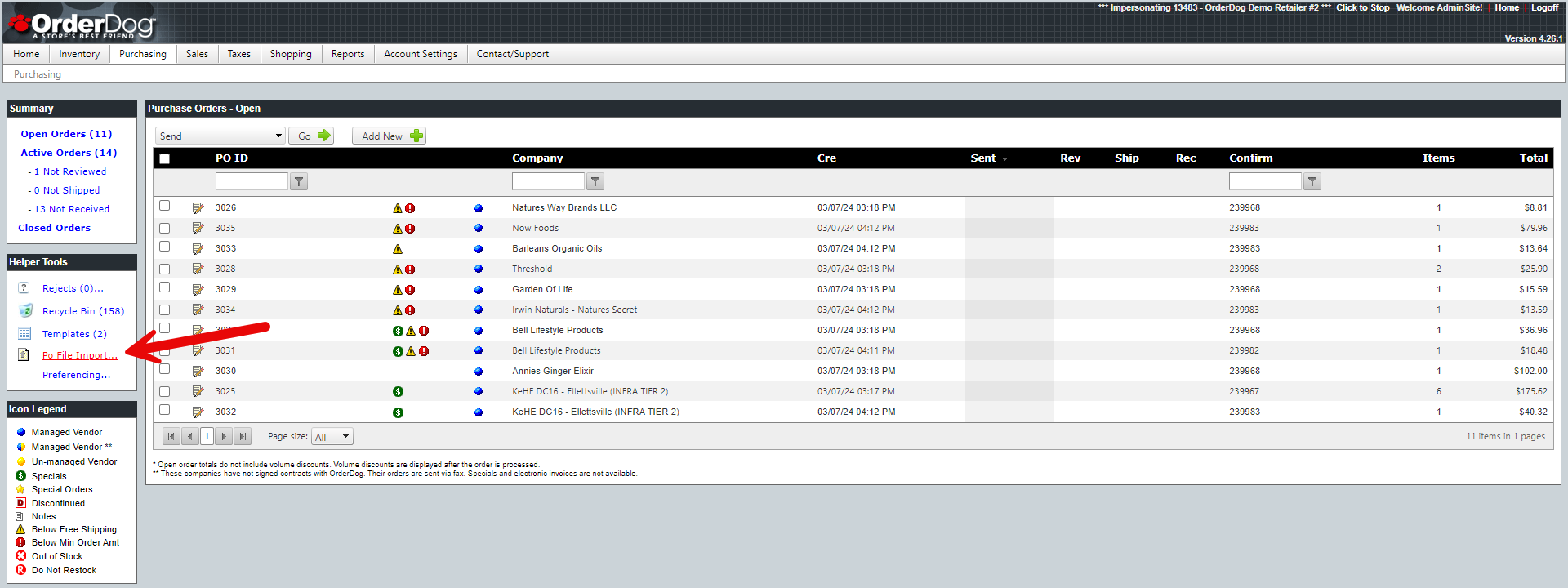The height and width of the screenshot is (588, 1568).
Task: Open the Shopping menu
Action: tap(291, 54)
